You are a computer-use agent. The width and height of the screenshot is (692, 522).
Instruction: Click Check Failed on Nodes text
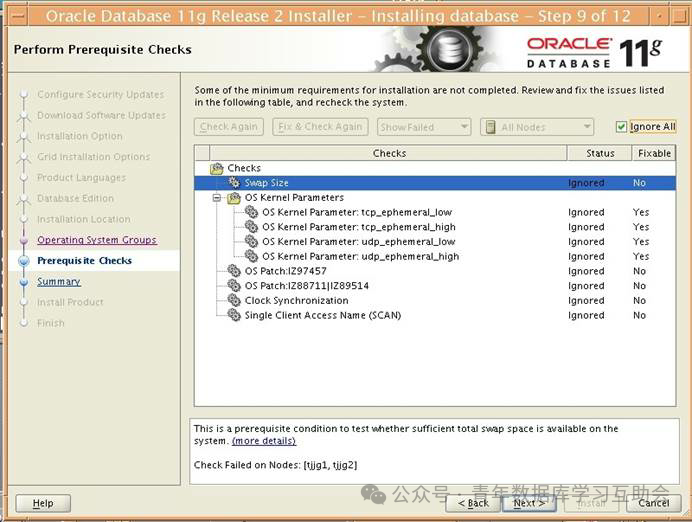click(x=275, y=465)
